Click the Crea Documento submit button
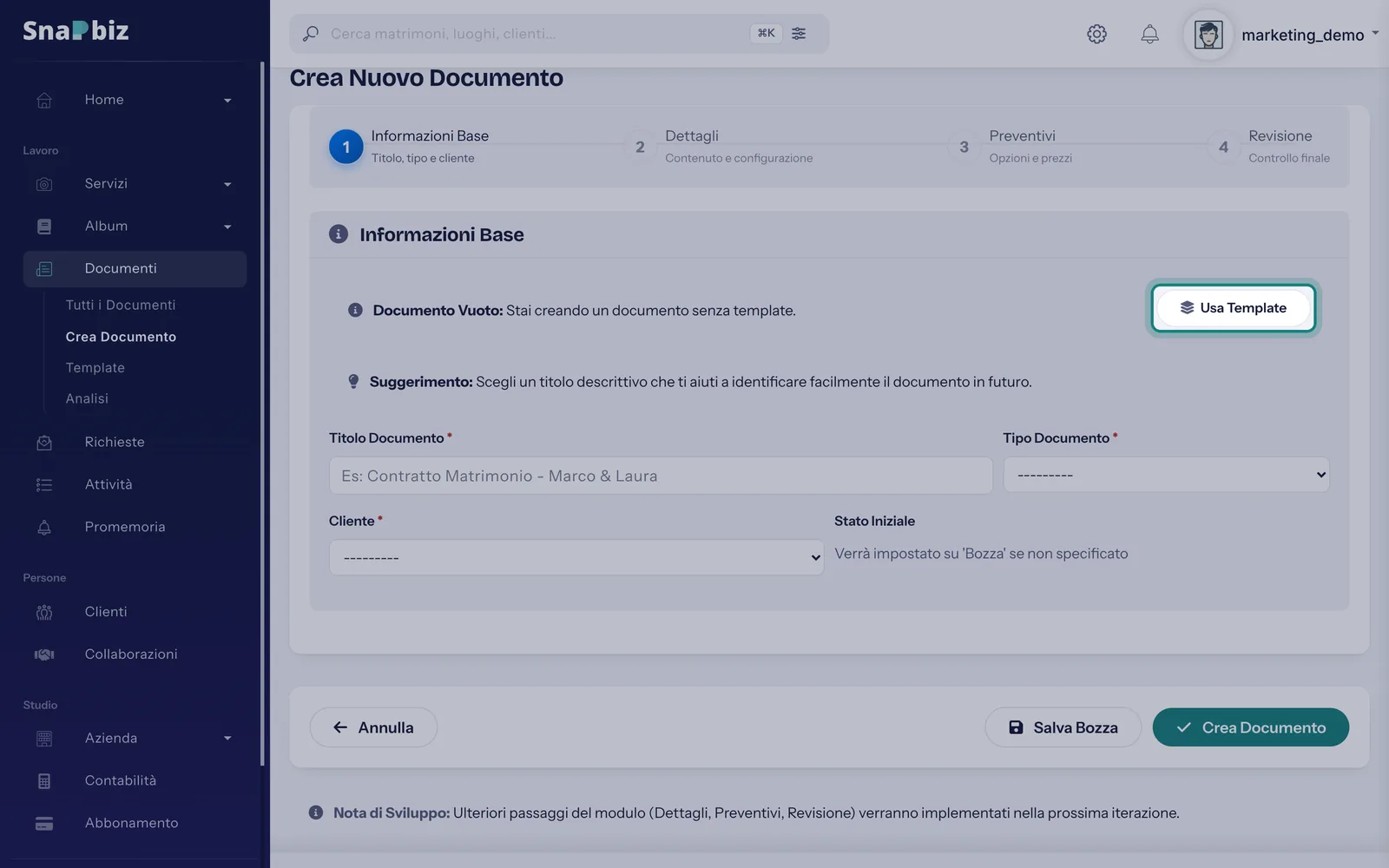This screenshot has width=1389, height=868. (x=1251, y=727)
